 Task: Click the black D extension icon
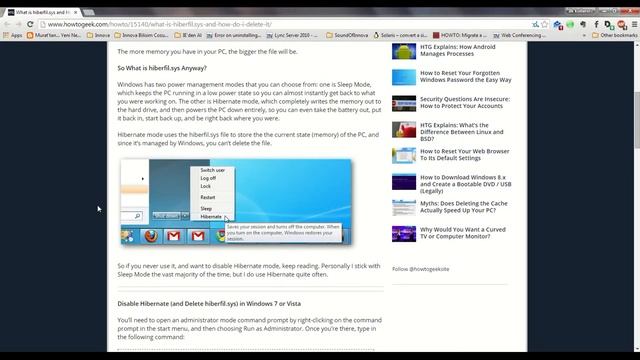(x=609, y=25)
